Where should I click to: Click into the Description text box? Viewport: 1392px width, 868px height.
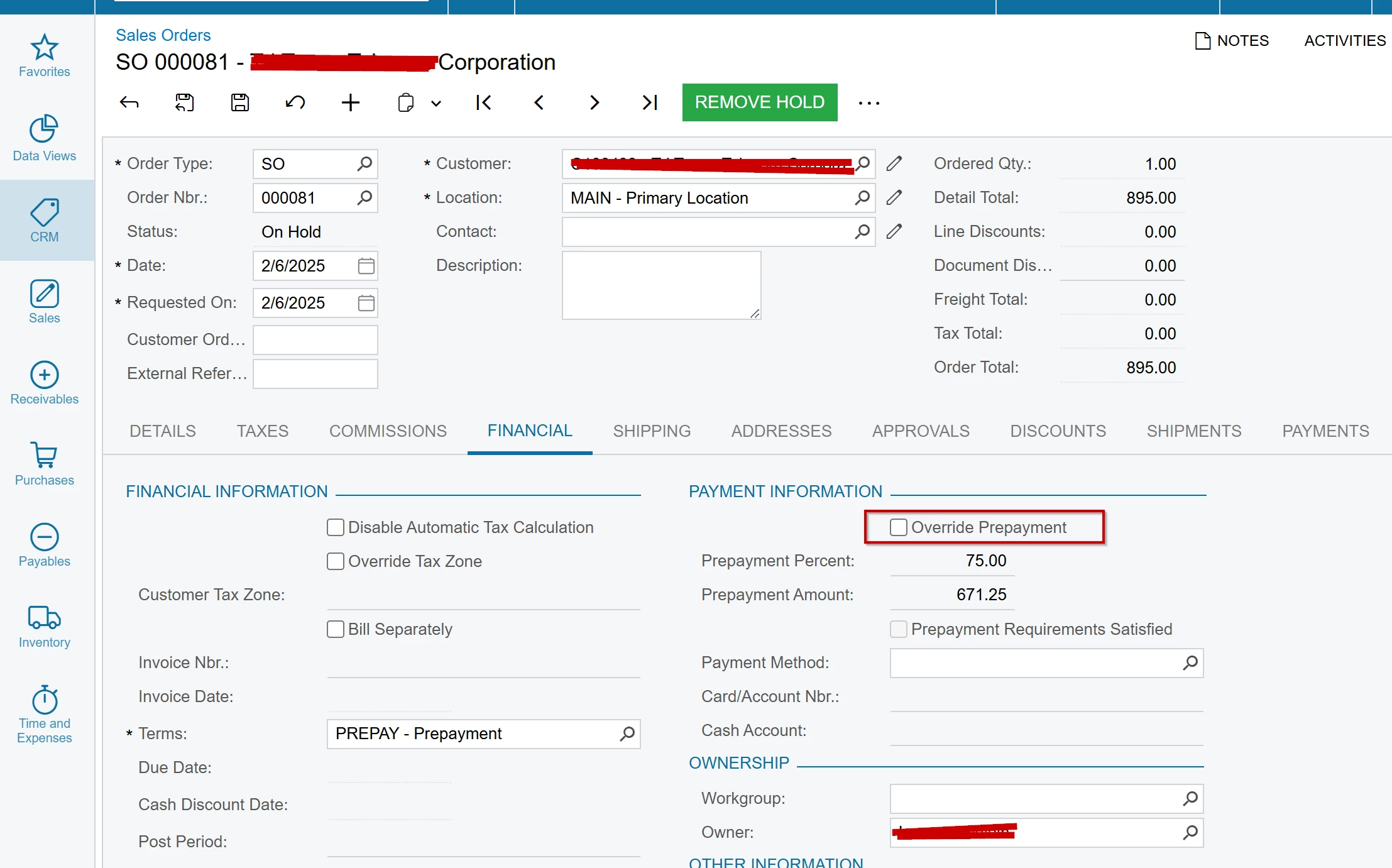pos(660,285)
